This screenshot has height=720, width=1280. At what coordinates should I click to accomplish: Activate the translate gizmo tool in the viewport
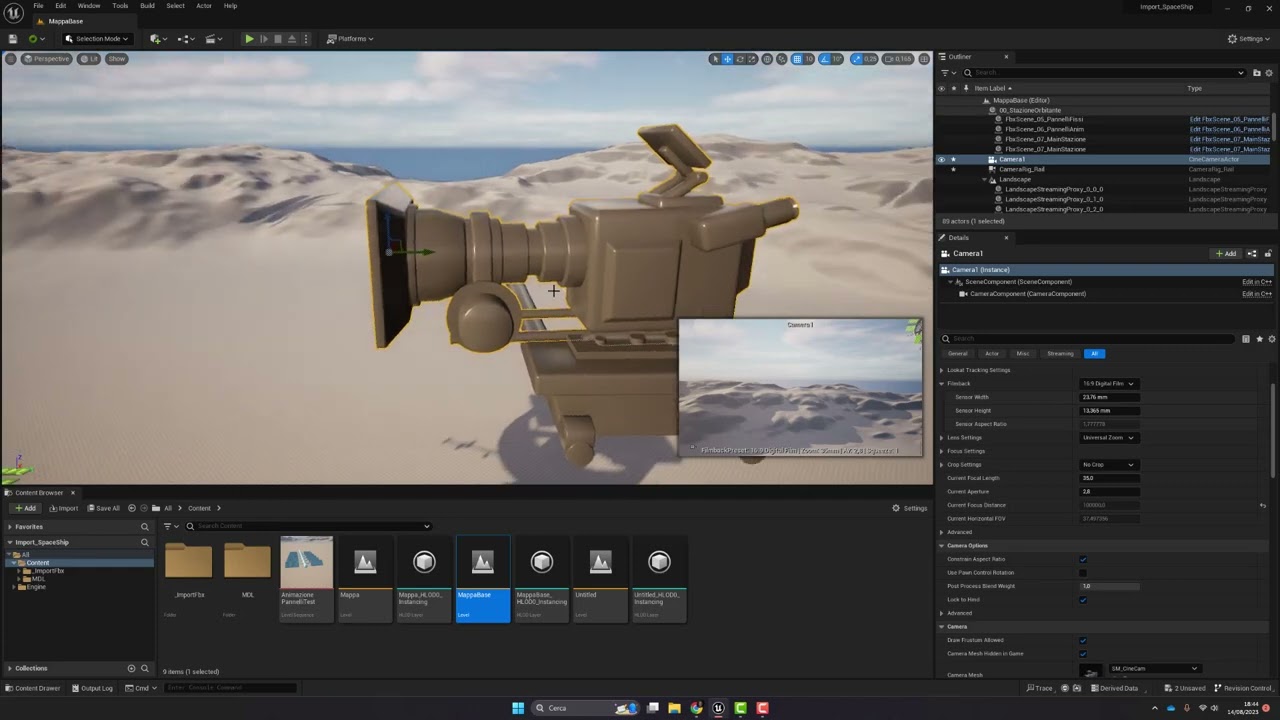tap(727, 59)
